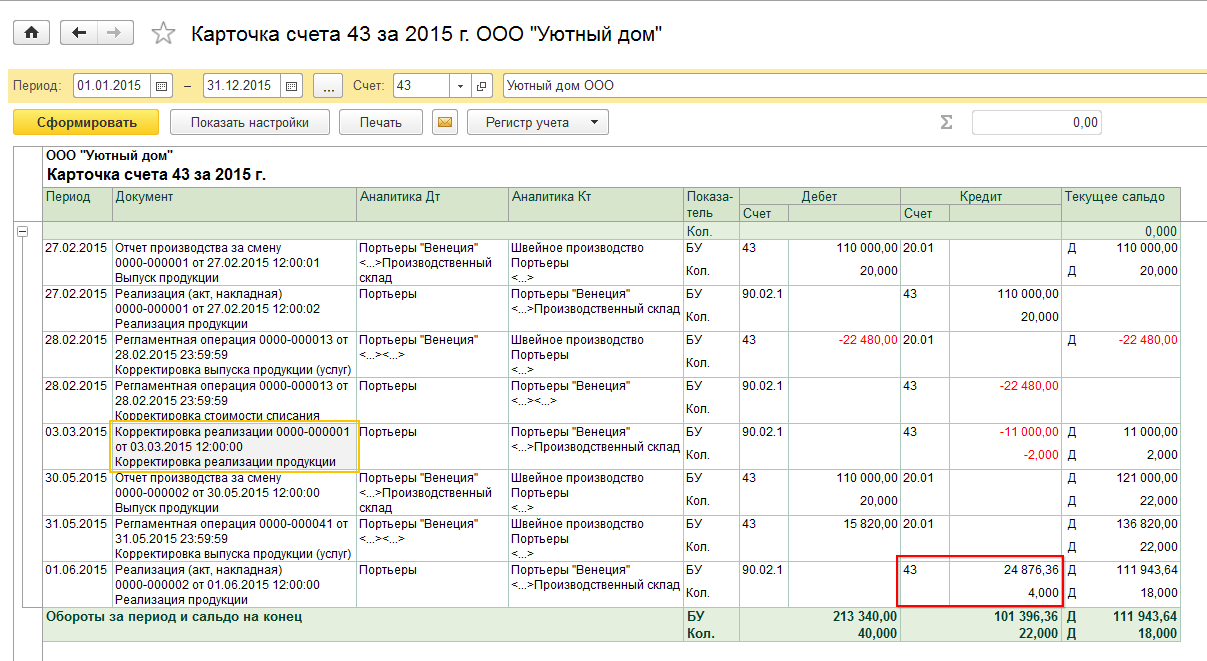Print the report with Печать button
This screenshot has height=661, width=1207.
click(381, 123)
